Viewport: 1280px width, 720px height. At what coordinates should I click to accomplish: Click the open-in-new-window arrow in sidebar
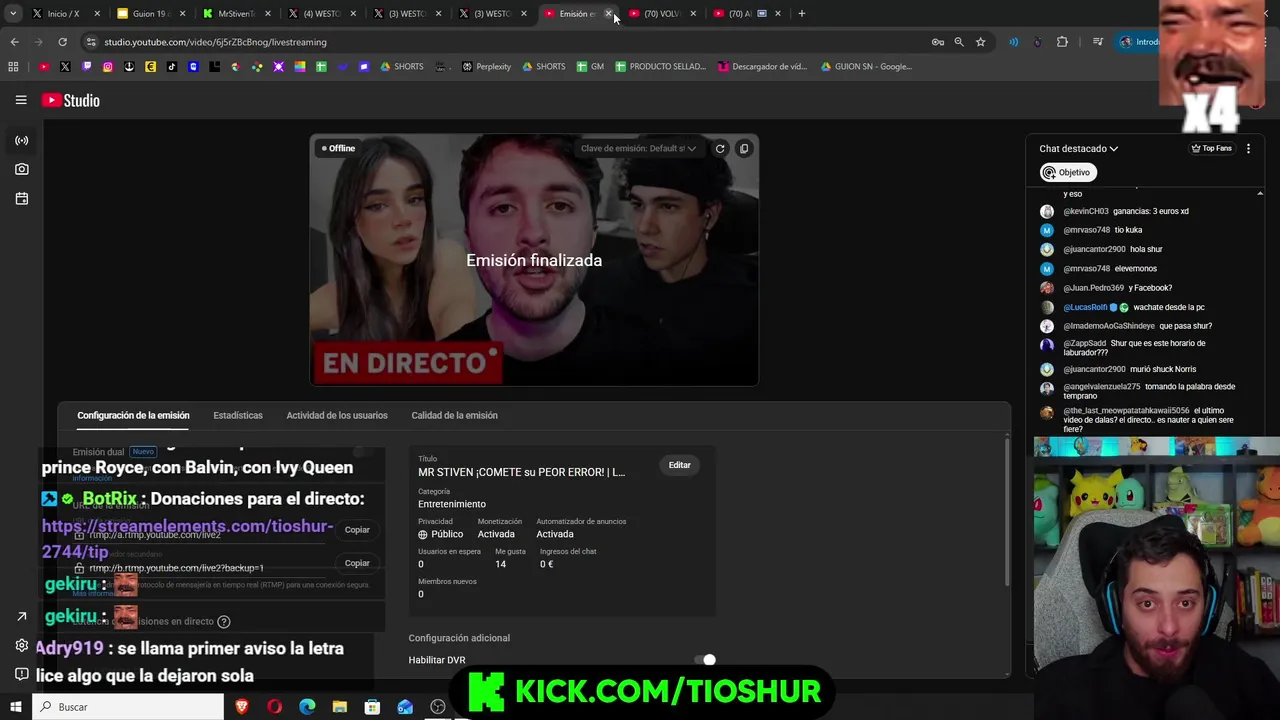pyautogui.click(x=21, y=616)
